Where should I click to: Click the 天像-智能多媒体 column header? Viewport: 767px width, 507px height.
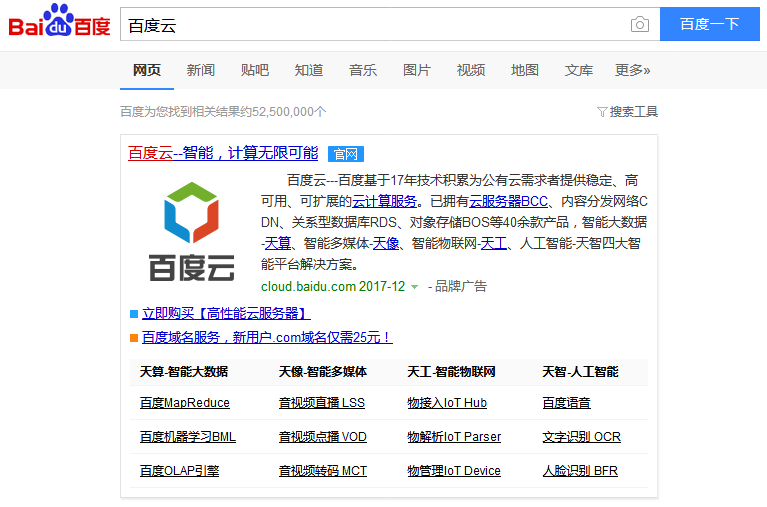pyautogui.click(x=323, y=372)
